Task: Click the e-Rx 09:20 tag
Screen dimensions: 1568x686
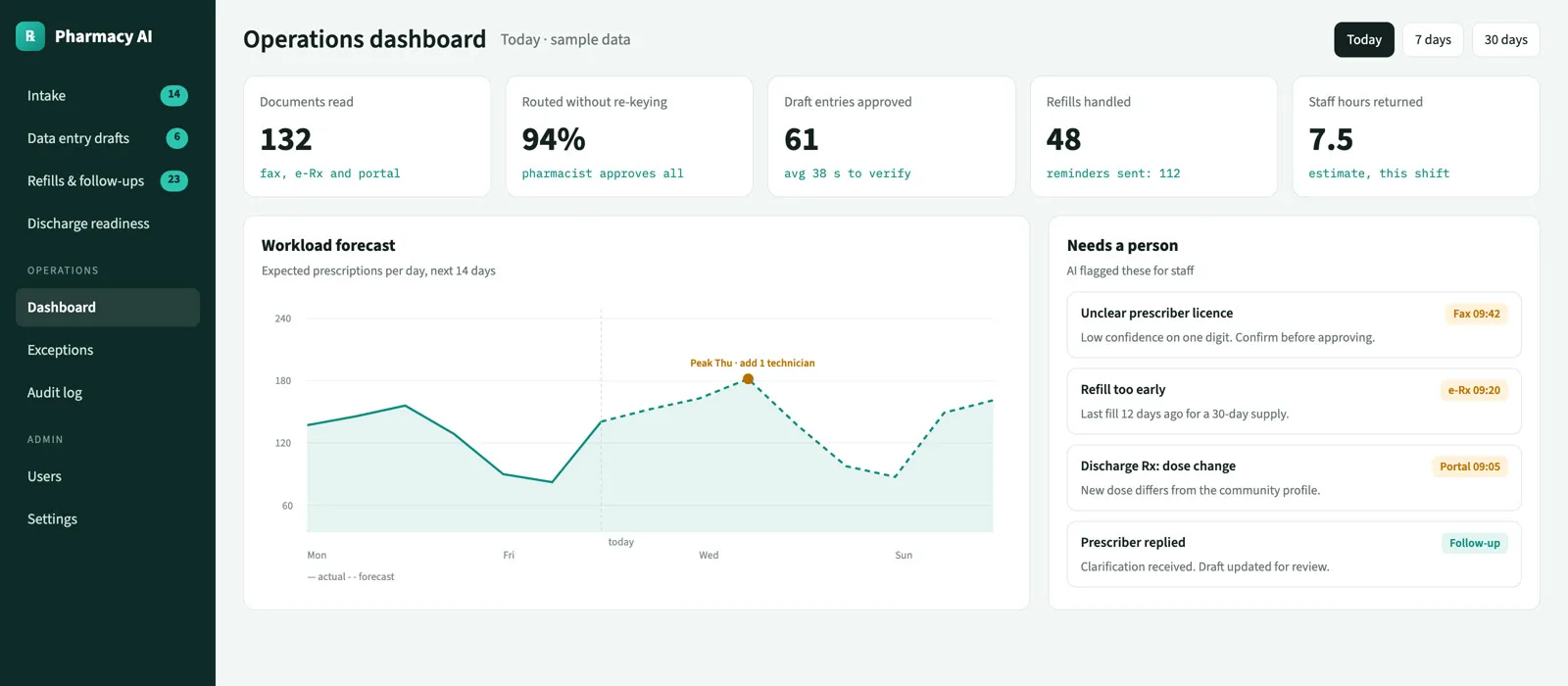Action: 1474,390
